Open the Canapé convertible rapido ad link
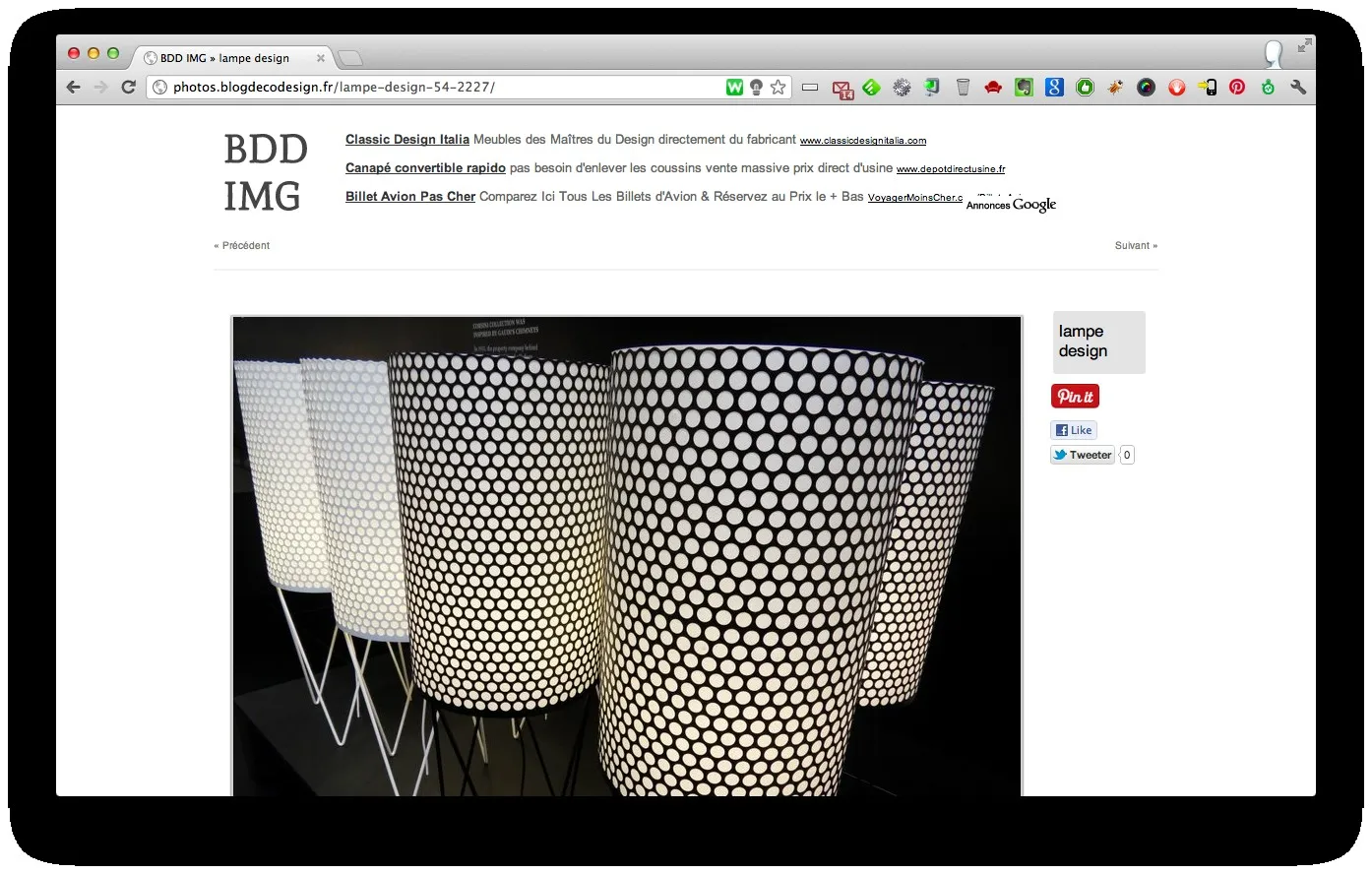The image size is (1372, 874). point(425,168)
